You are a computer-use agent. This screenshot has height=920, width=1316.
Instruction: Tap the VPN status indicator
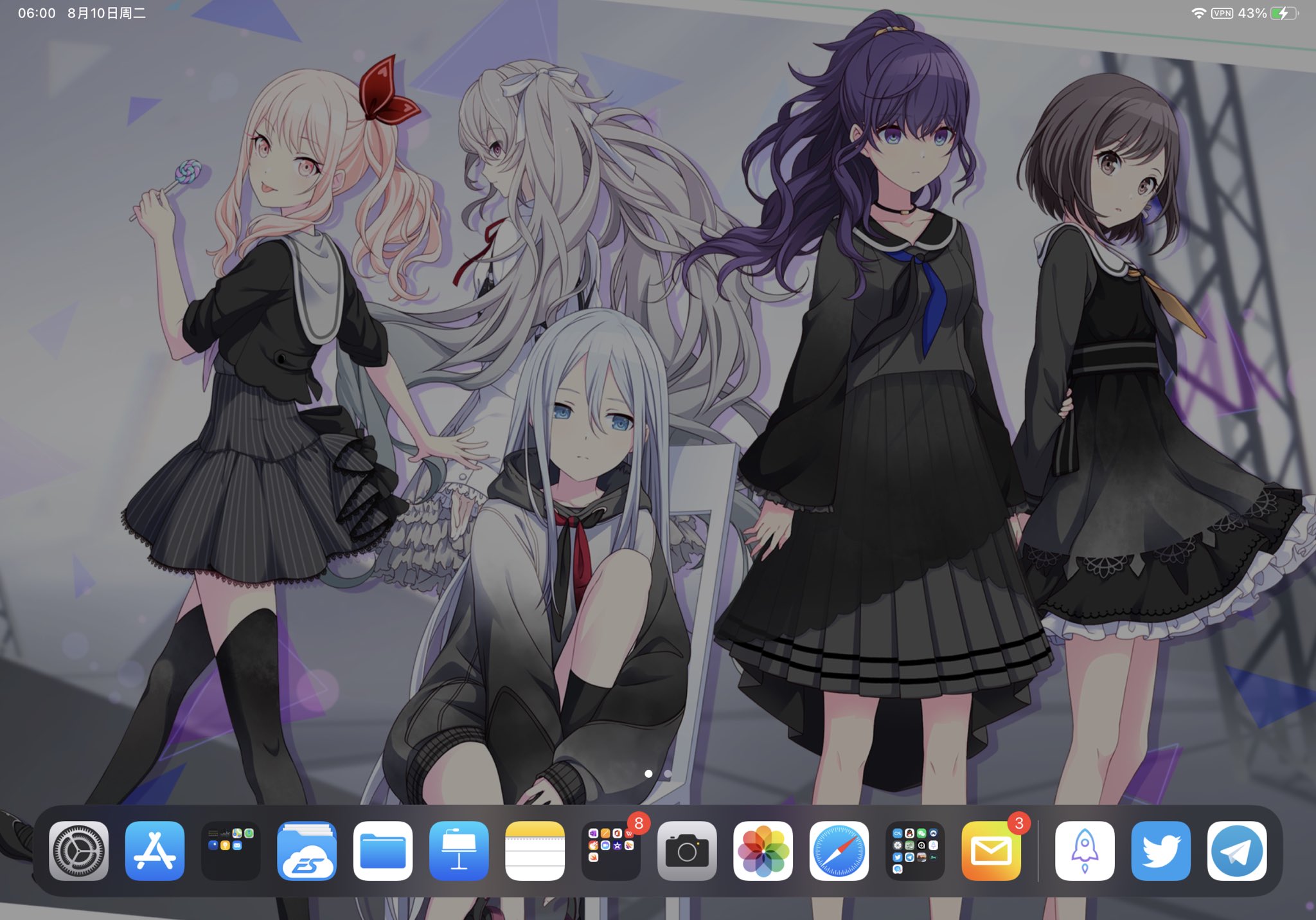pyautogui.click(x=1222, y=13)
